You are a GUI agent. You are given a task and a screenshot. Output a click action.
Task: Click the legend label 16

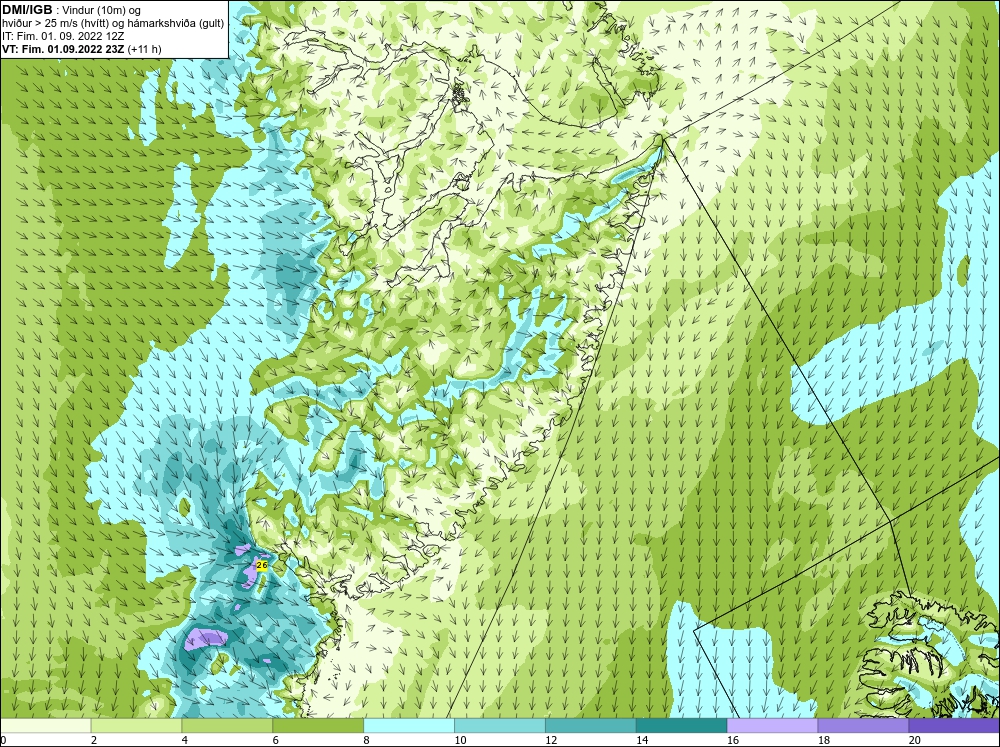point(733,740)
